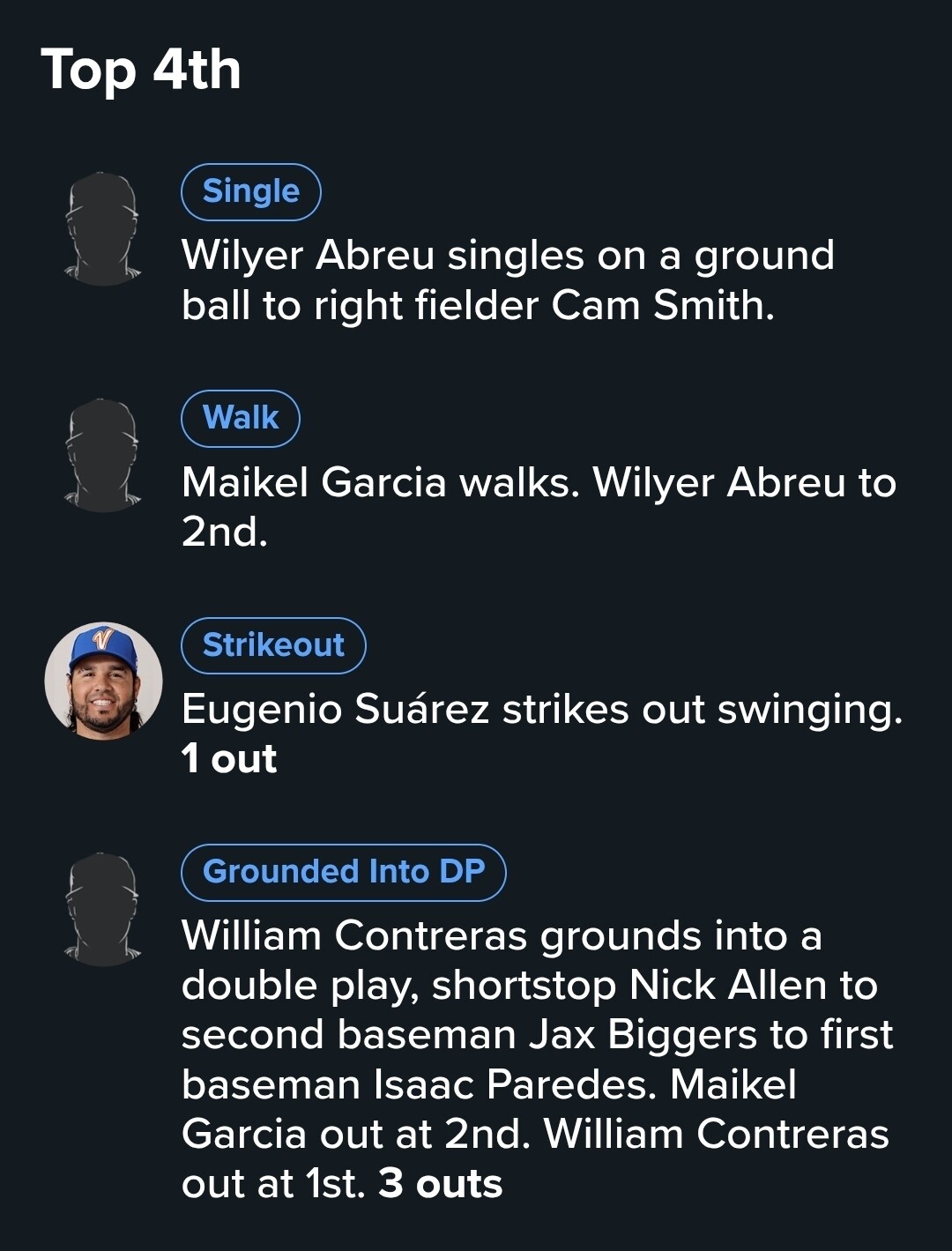Tap the Strikeout play badge
Viewport: 952px width, 1251px height.
(273, 645)
